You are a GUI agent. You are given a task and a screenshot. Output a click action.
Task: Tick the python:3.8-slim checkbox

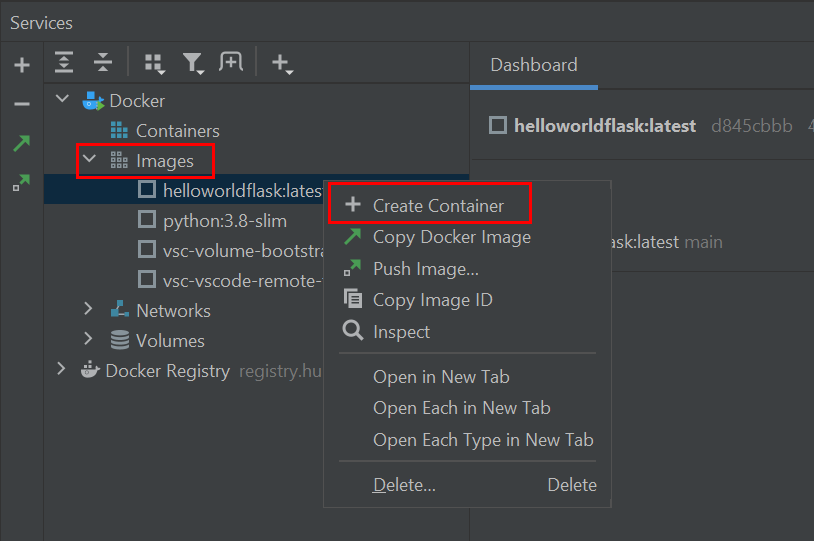click(147, 219)
